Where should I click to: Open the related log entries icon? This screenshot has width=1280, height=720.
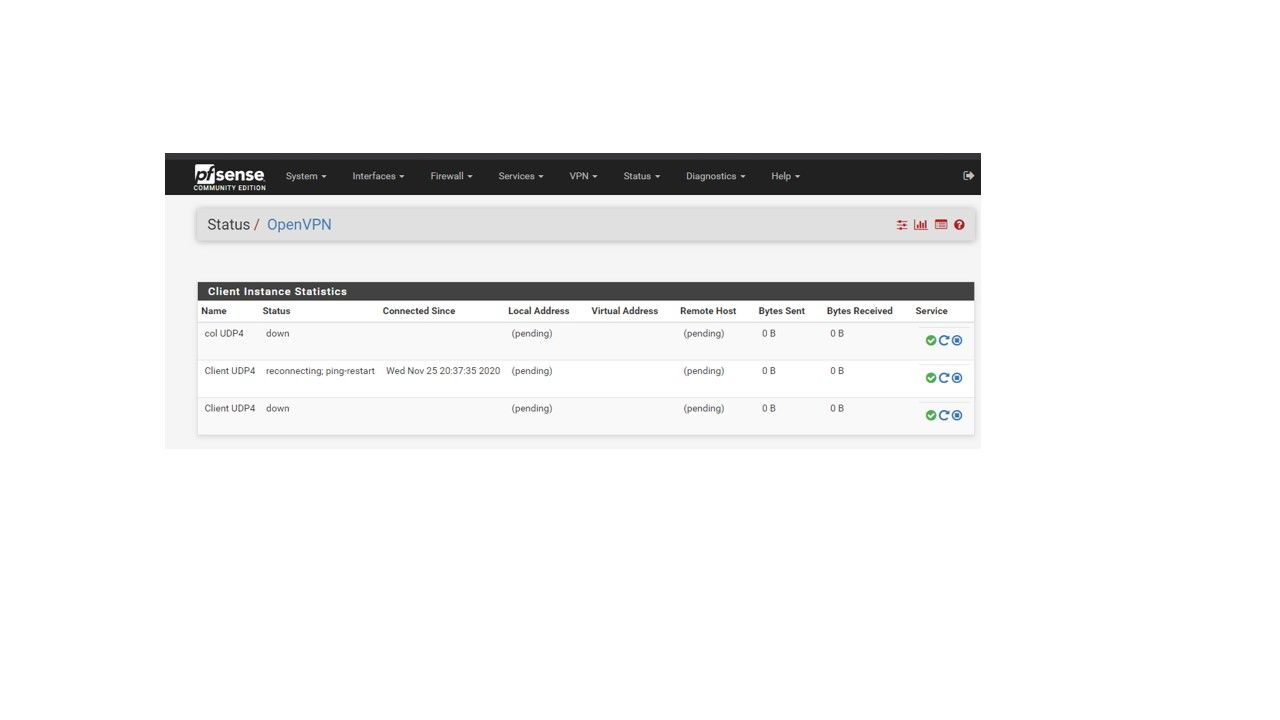[941, 225]
